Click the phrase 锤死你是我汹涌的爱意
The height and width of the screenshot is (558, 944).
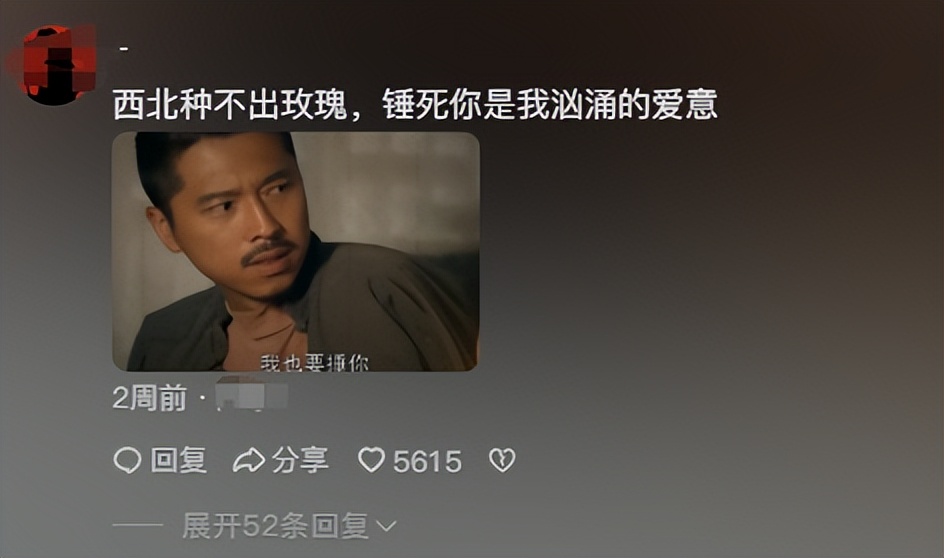550,104
